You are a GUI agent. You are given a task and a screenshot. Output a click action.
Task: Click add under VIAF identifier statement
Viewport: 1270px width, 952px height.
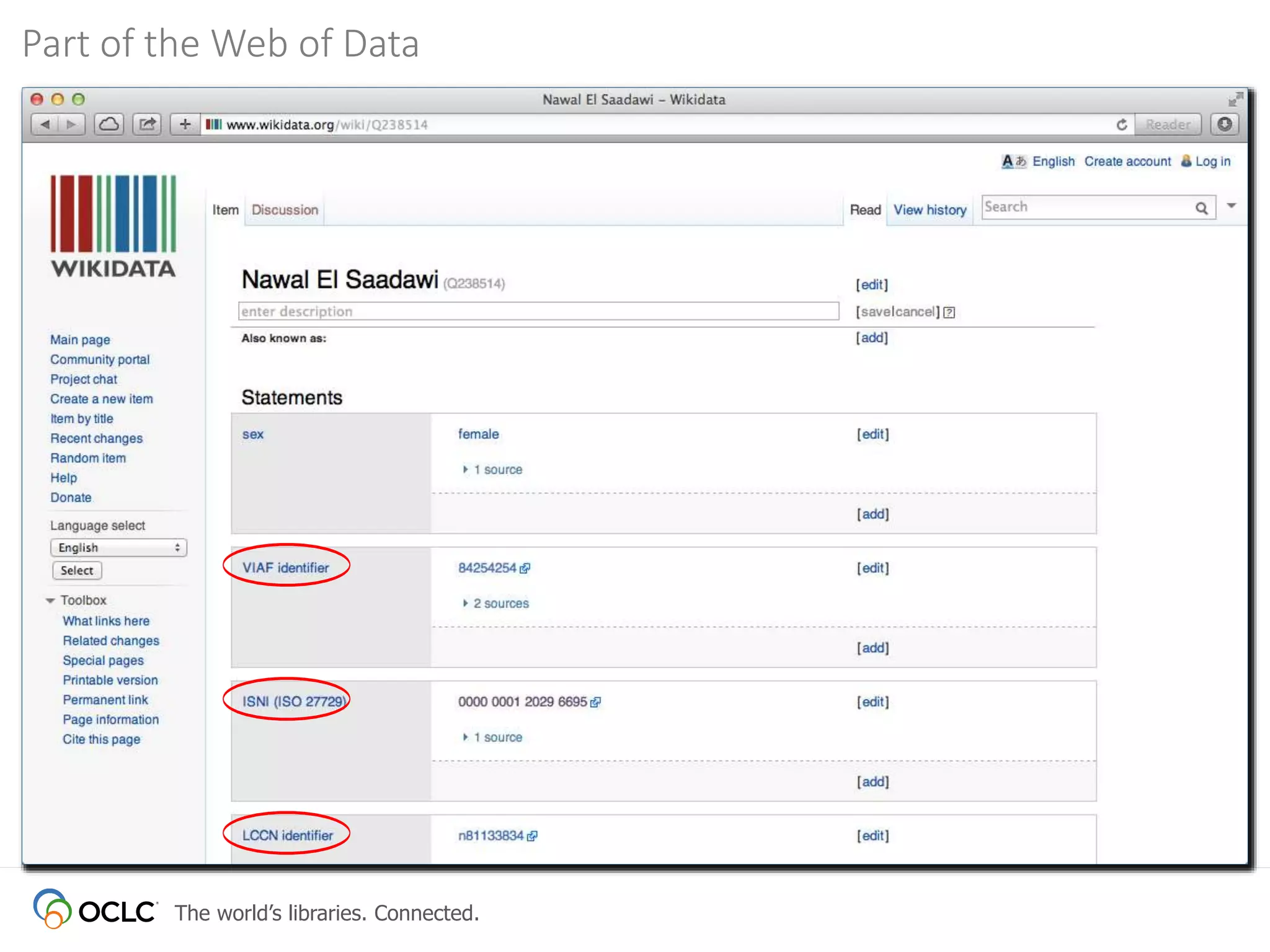coord(873,648)
